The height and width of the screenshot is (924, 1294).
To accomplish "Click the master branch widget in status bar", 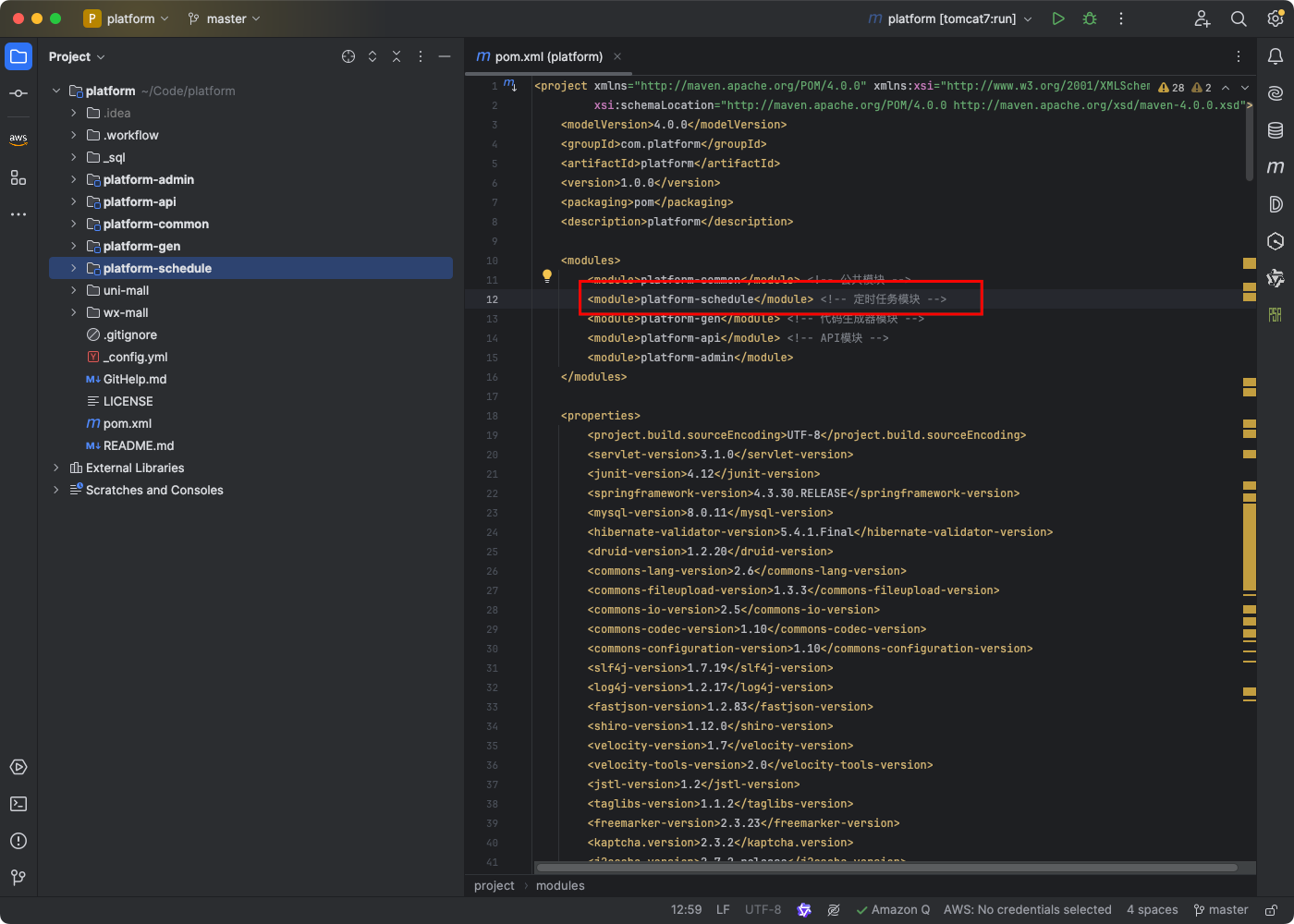I will coord(1221,910).
